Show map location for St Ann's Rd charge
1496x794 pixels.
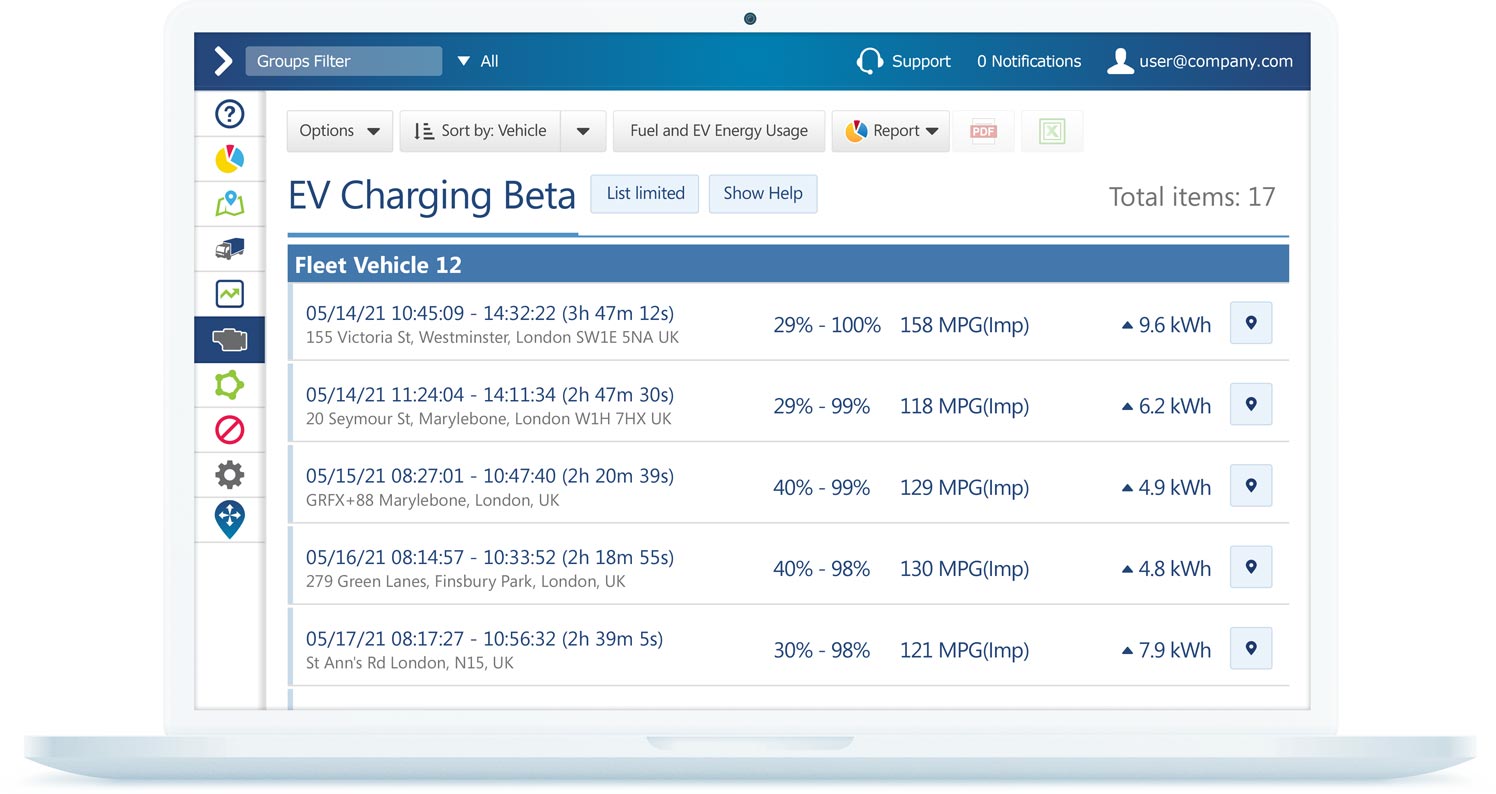1251,648
